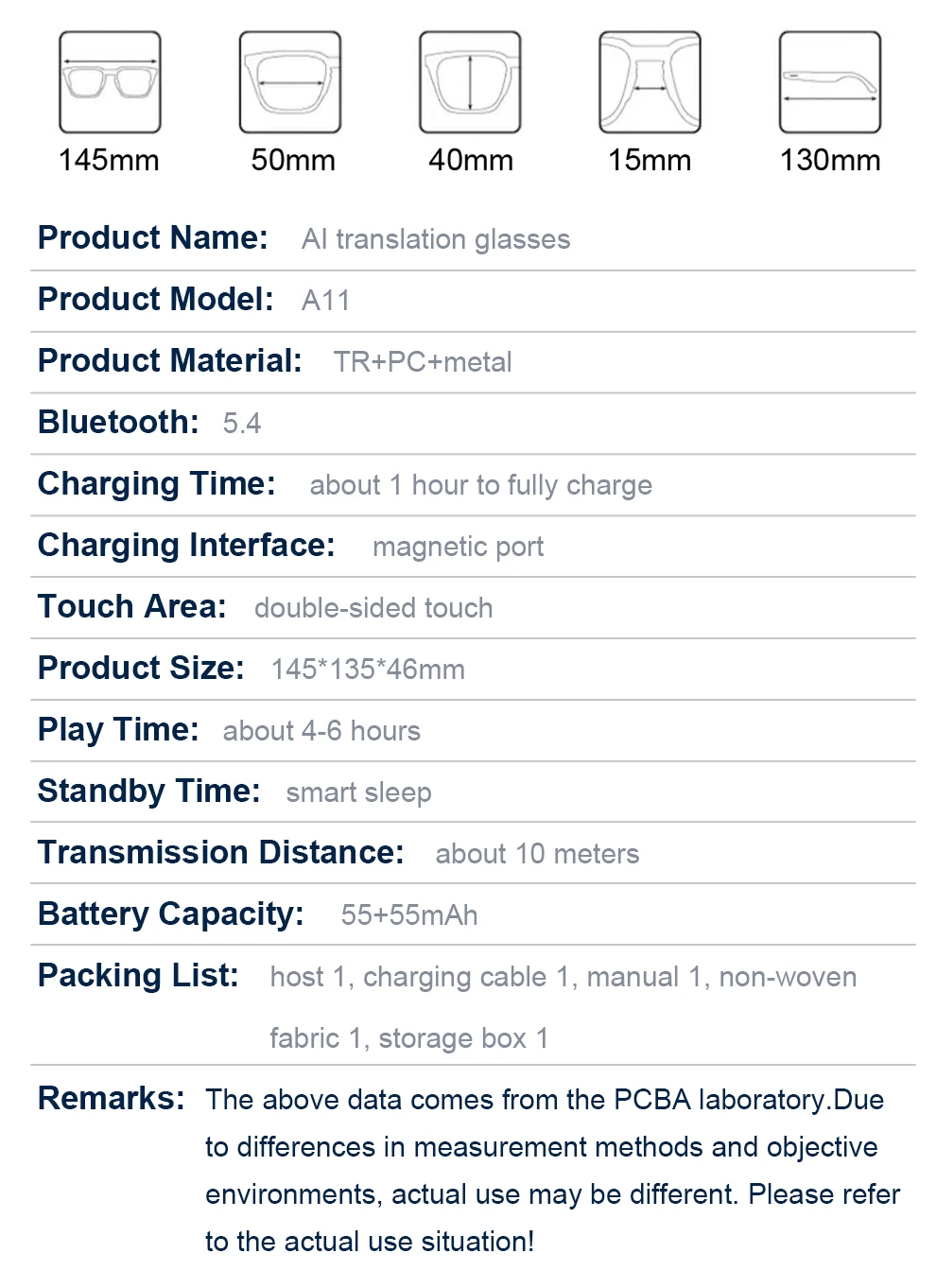Select the "130mm" dimension label
Viewport: 936px width, 1288px height.
[x=829, y=160]
